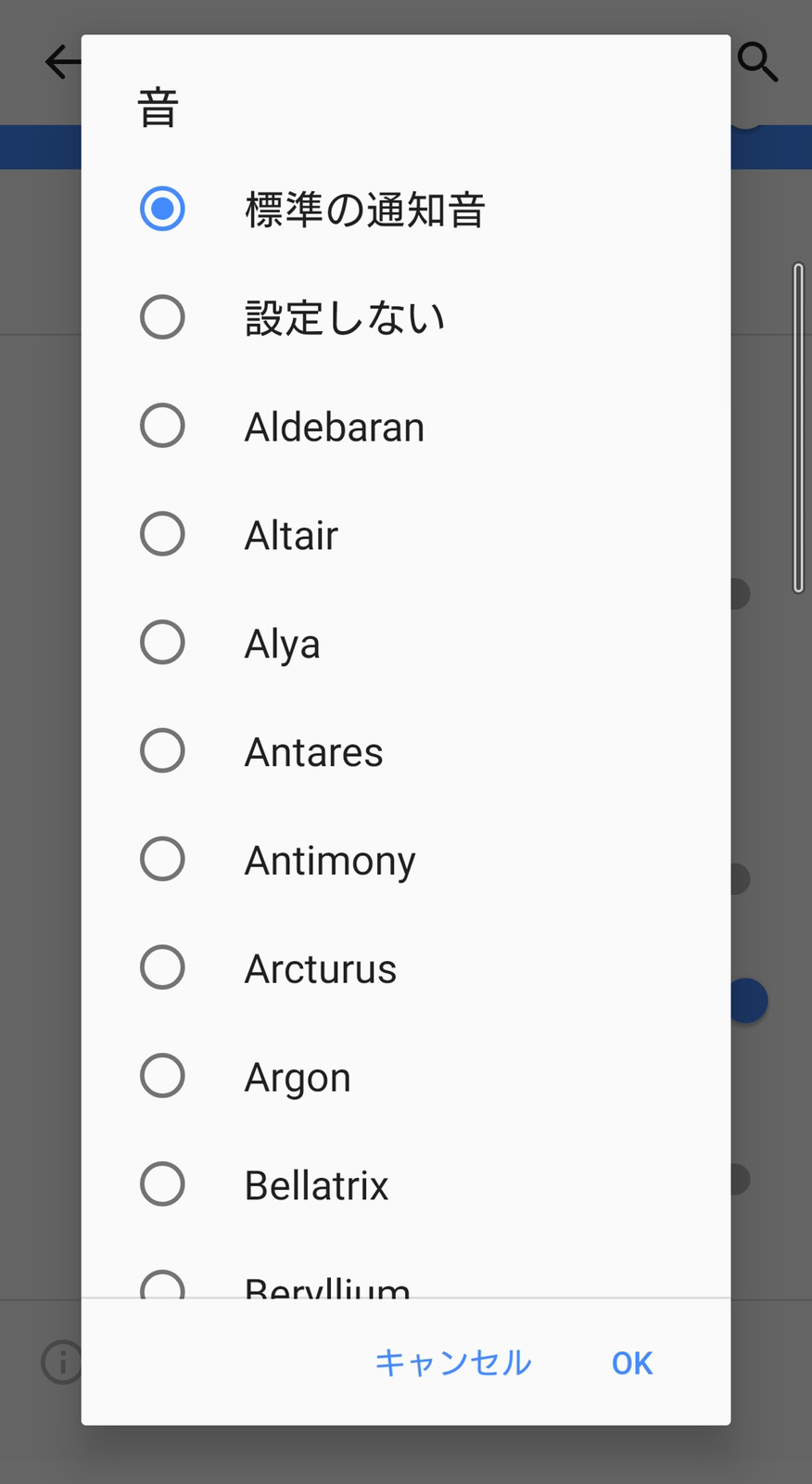Tap the back arrow icon
The image size is (812, 1484).
pos(61,62)
